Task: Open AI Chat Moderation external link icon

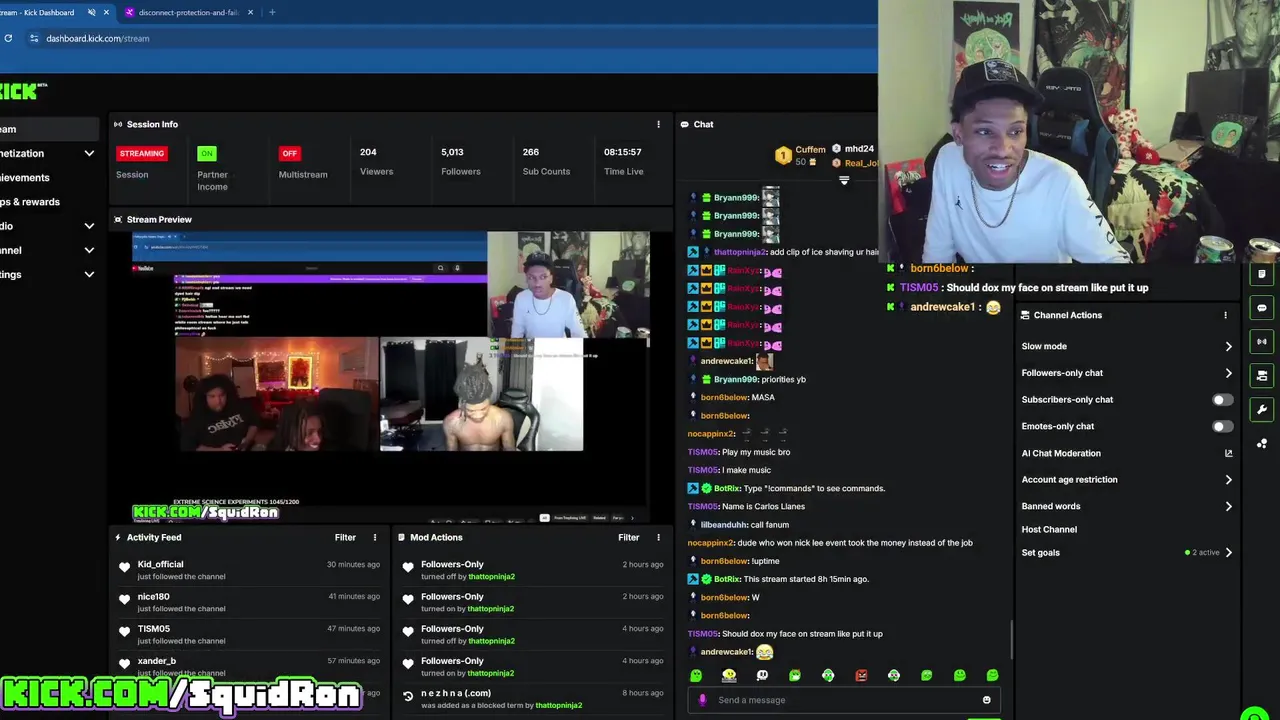Action: click(x=1228, y=453)
